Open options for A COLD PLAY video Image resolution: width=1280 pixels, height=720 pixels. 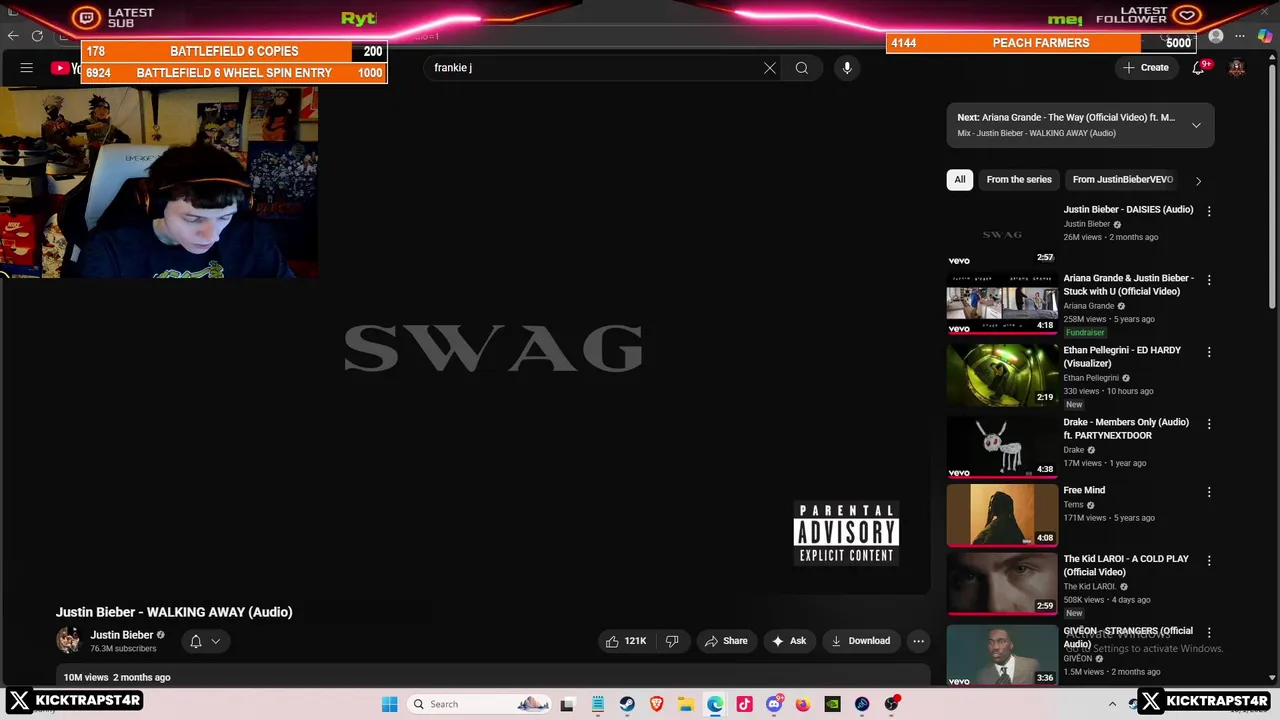click(1209, 561)
